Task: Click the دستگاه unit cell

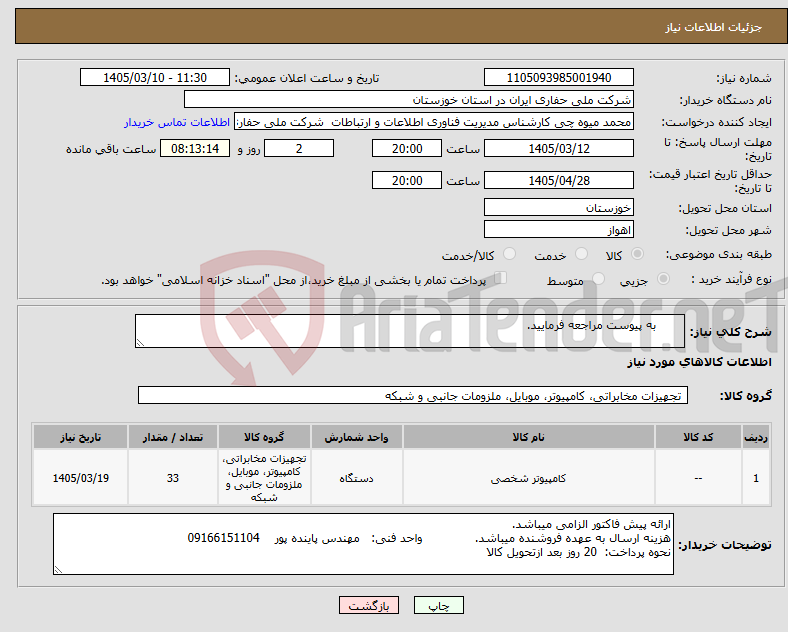Action: pyautogui.click(x=356, y=478)
